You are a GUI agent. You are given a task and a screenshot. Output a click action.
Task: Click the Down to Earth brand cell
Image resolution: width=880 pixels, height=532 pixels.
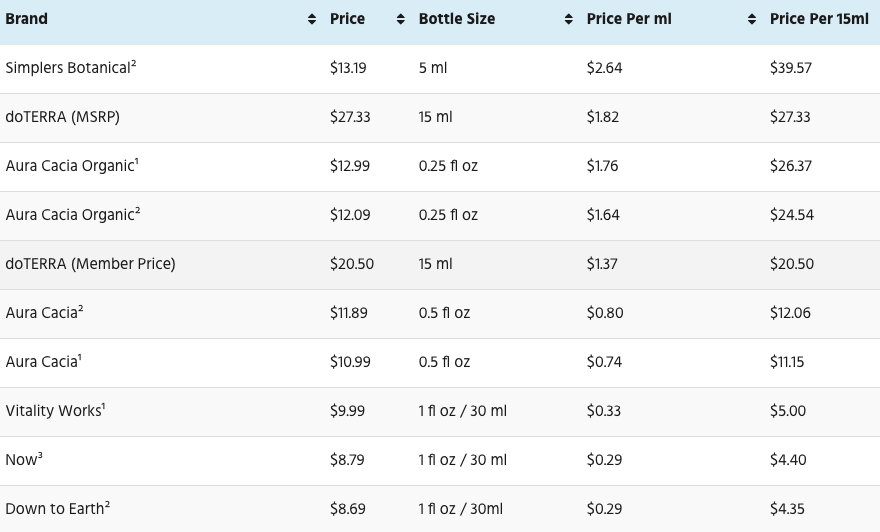58,508
